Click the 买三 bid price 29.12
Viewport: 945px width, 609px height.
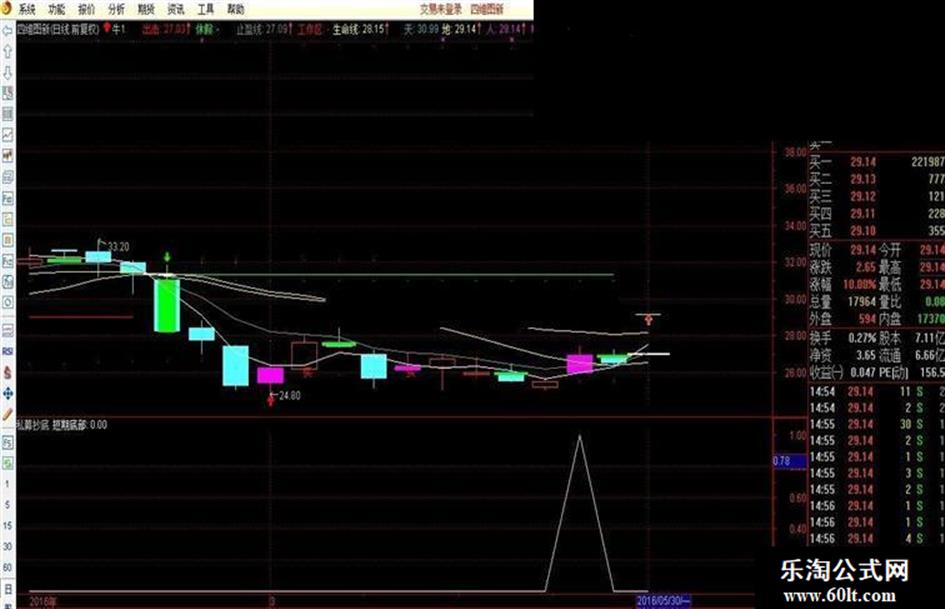(863, 197)
